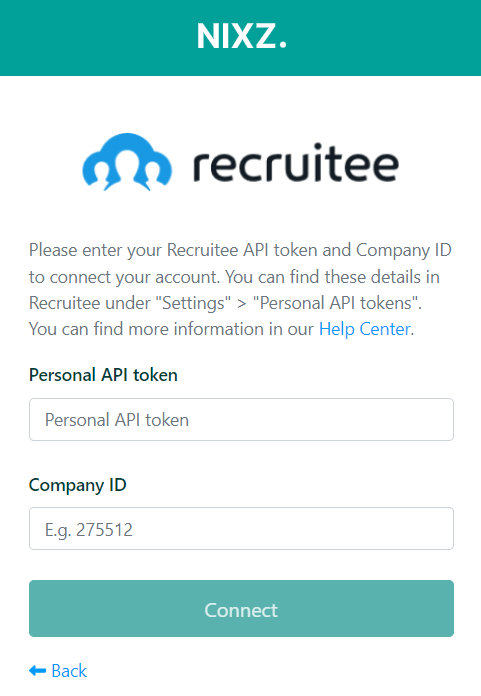This screenshot has height=696, width=481.
Task: Select the right person silhouette in cloud logo
Action: pos(153,174)
